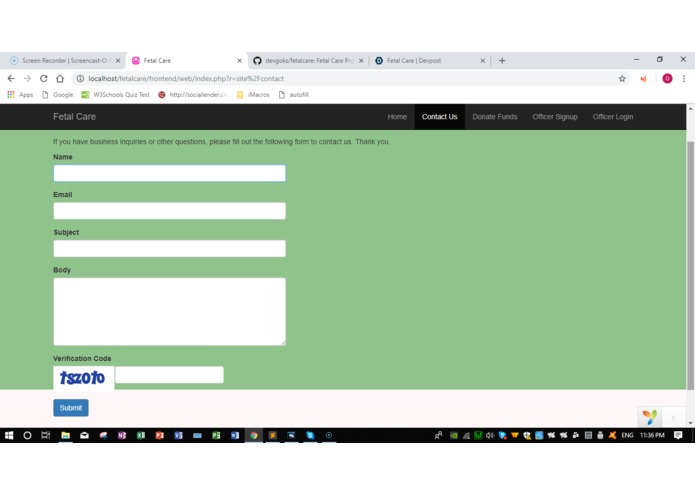Refresh the captcha image tszoto
The image size is (695, 494).
83,378
